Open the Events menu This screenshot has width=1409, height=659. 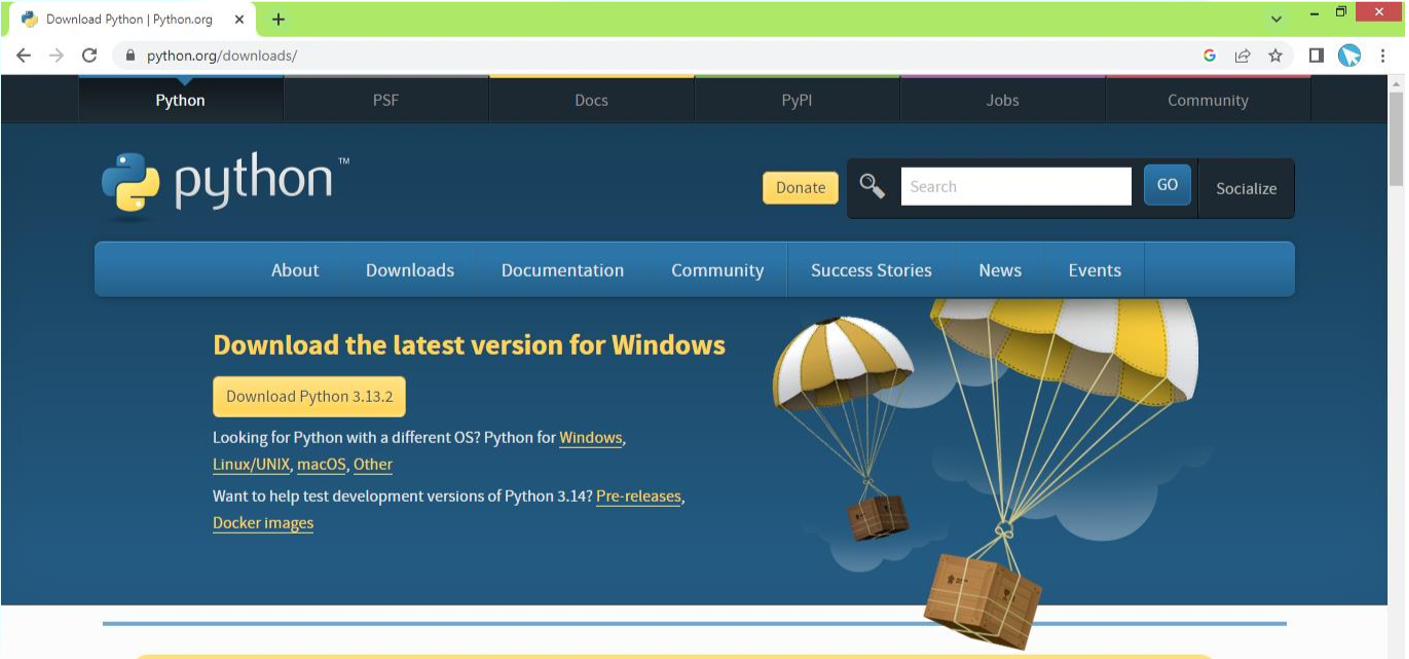pyautogui.click(x=1094, y=270)
